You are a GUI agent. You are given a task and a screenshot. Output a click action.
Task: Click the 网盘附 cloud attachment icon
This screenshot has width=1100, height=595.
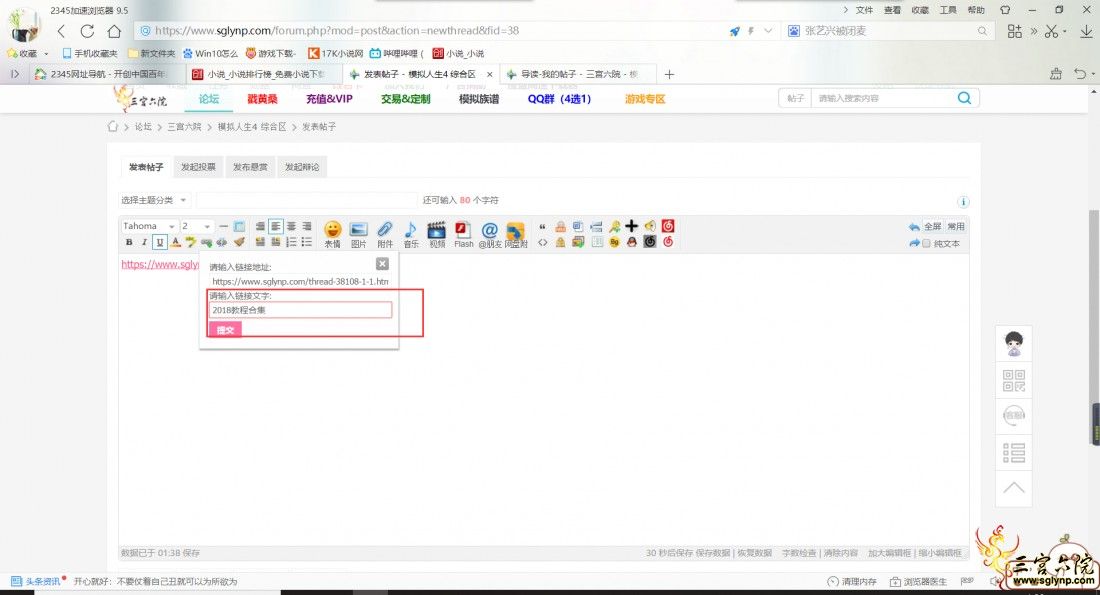pyautogui.click(x=516, y=234)
